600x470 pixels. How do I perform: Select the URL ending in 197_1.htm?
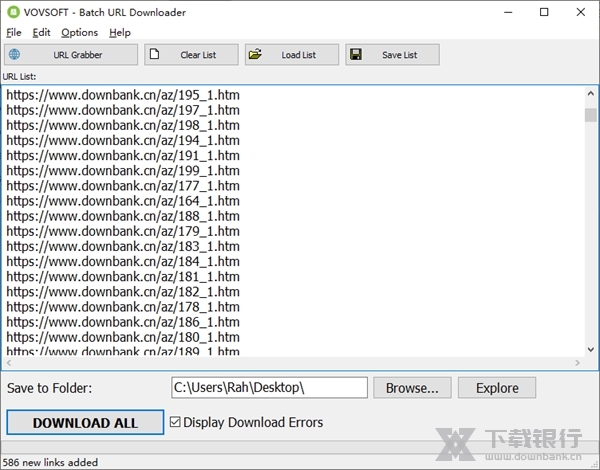tap(123, 110)
